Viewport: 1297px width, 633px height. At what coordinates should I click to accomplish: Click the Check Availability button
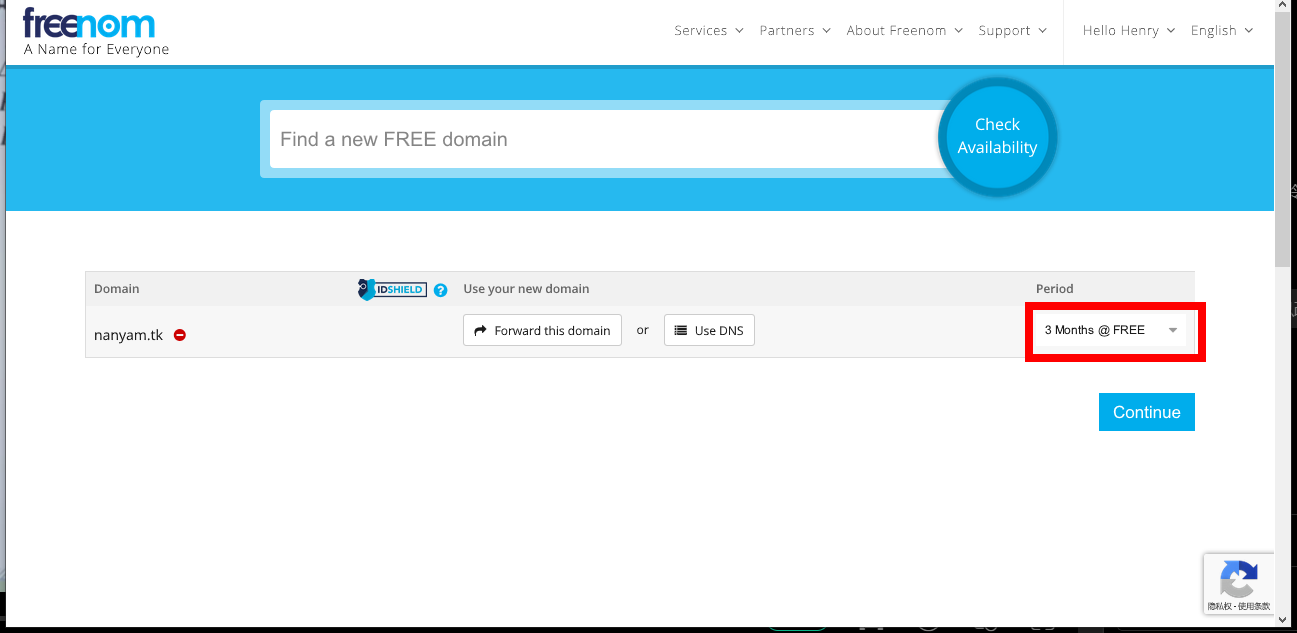pos(997,136)
